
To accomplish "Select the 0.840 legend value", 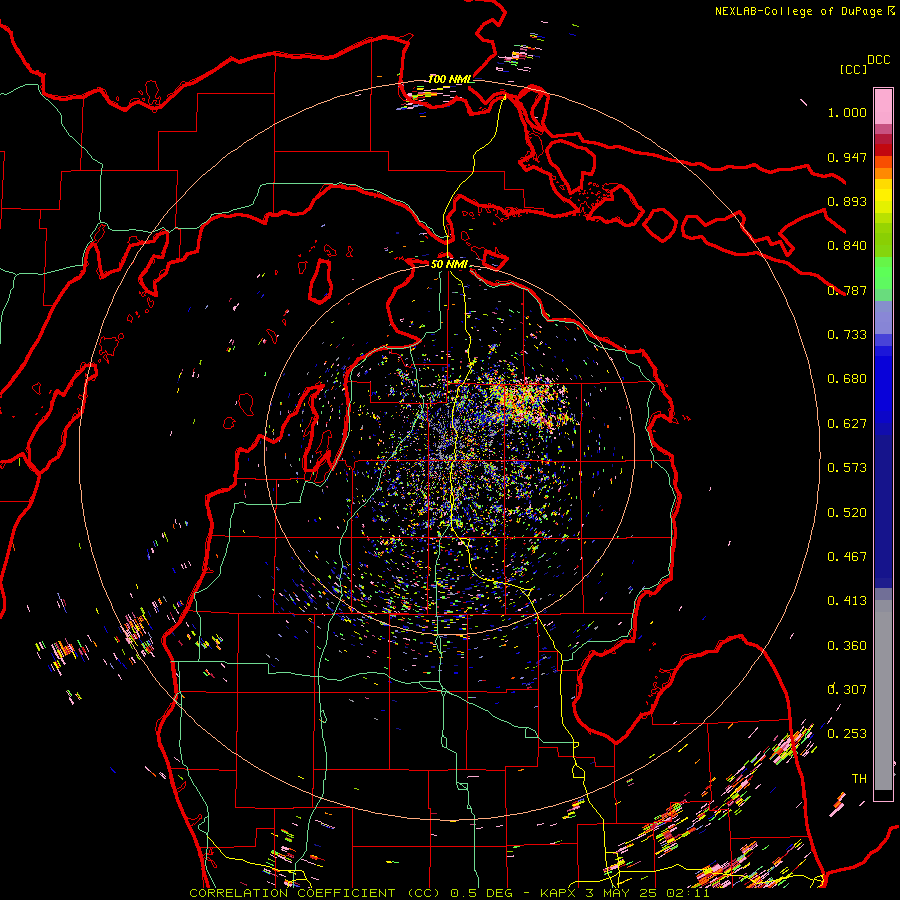I will pyautogui.click(x=847, y=246).
